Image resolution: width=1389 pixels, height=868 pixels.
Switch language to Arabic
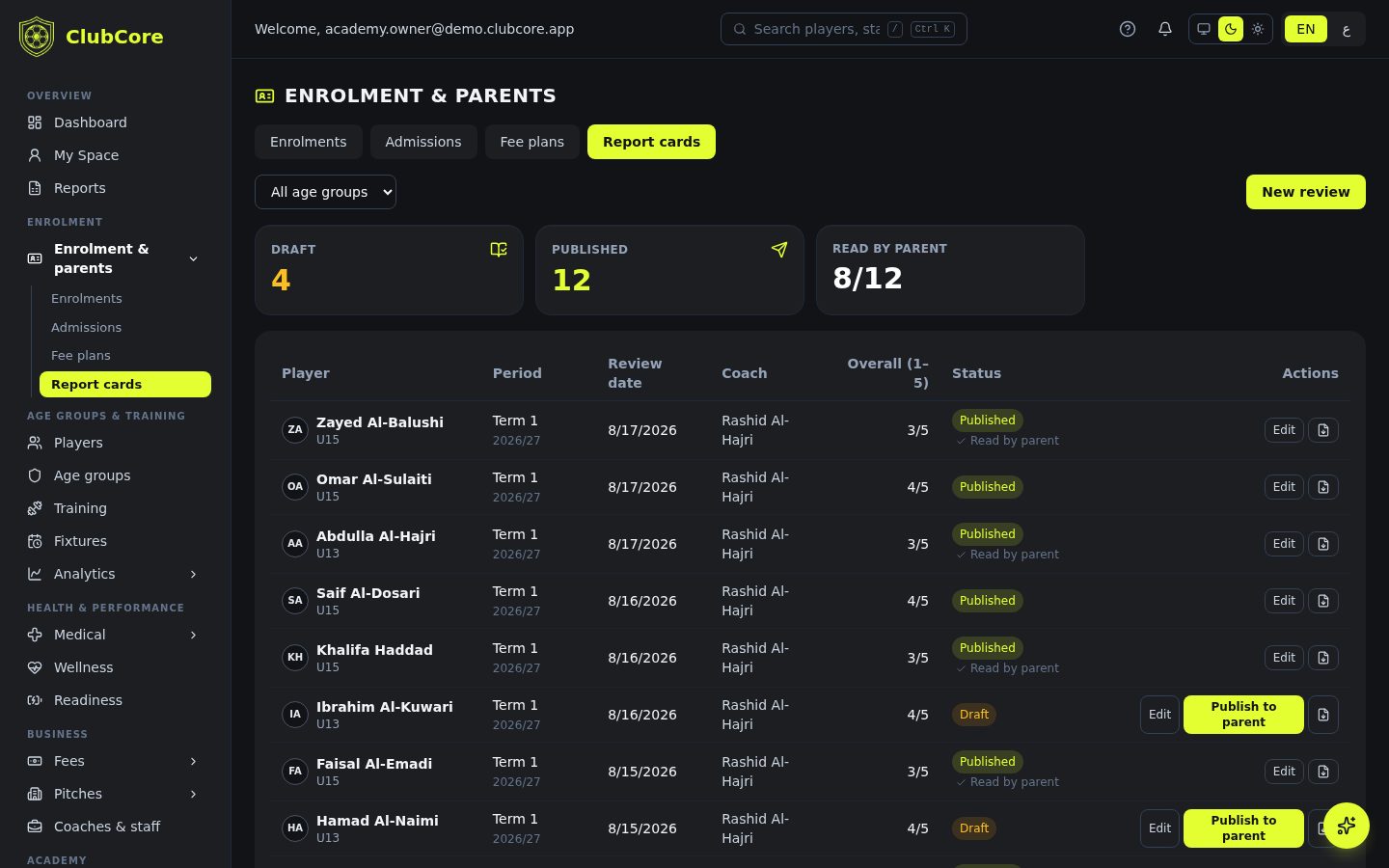click(x=1347, y=29)
